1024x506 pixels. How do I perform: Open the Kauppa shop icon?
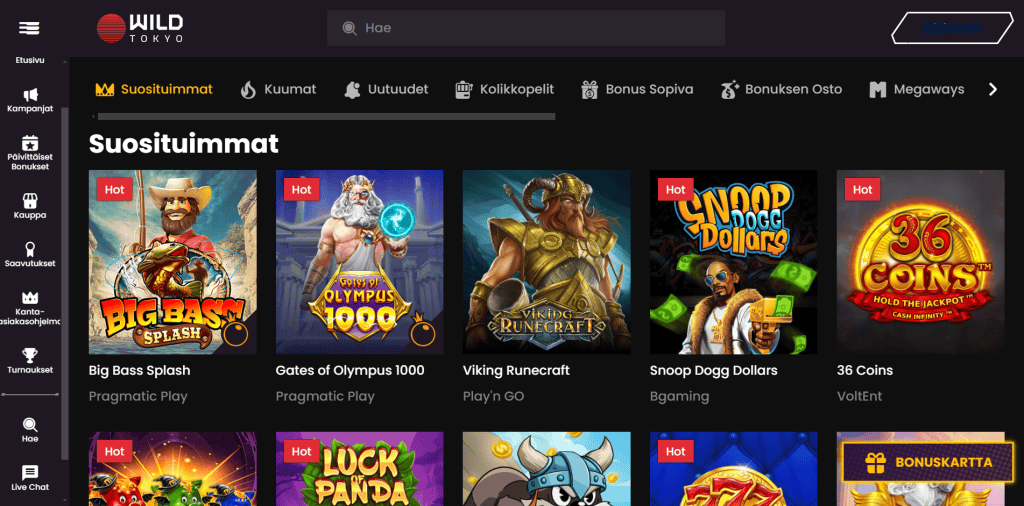coord(30,200)
